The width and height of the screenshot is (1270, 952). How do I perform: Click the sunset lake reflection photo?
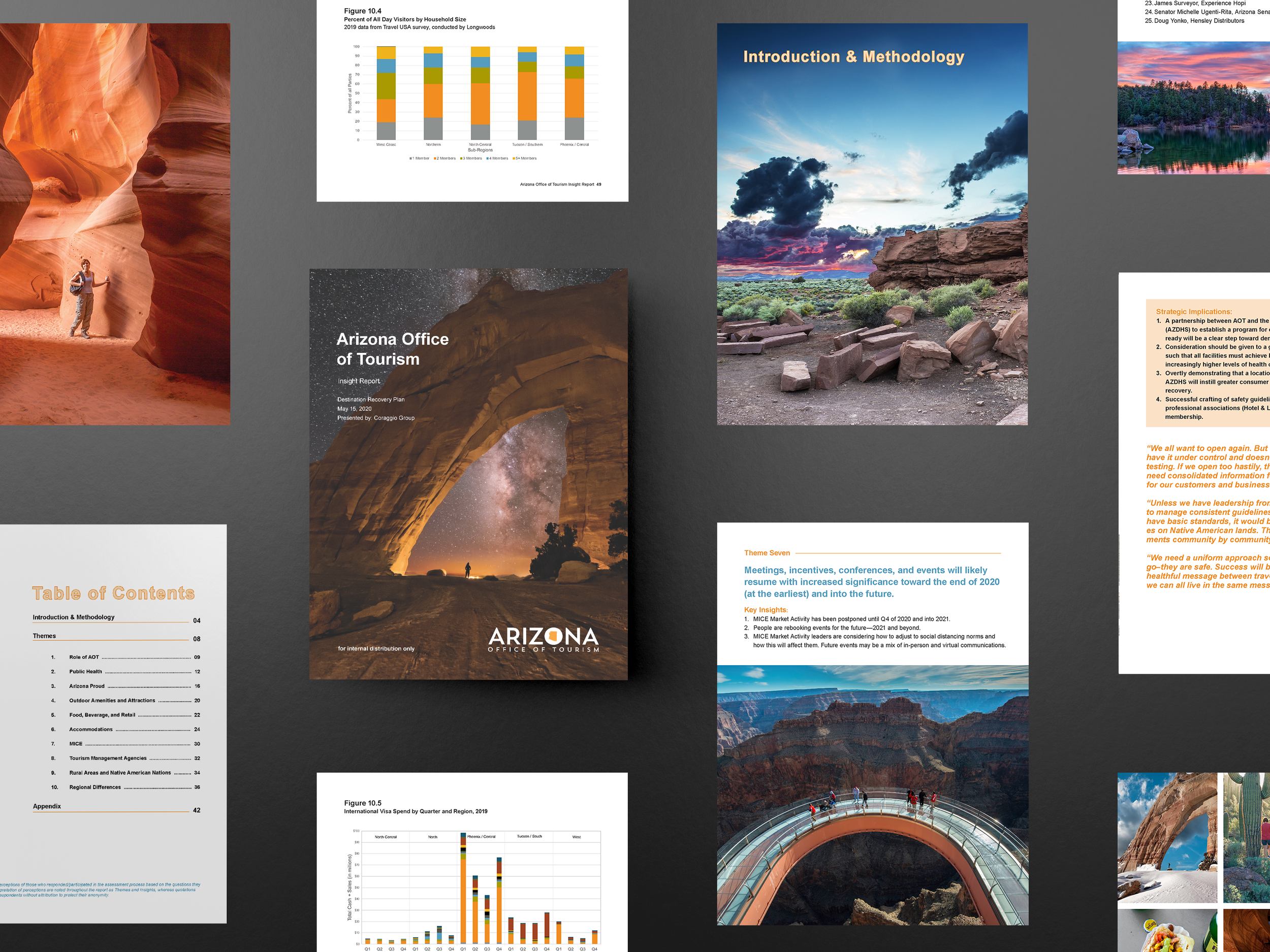click(x=1193, y=108)
